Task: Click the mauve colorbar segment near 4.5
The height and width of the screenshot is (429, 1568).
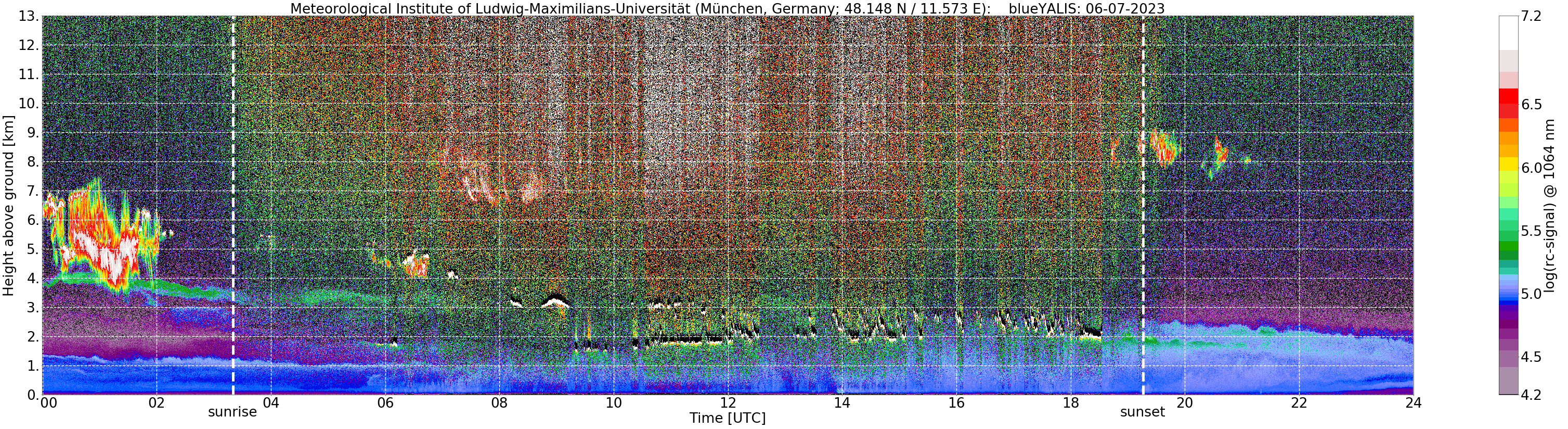Action: point(1508,358)
